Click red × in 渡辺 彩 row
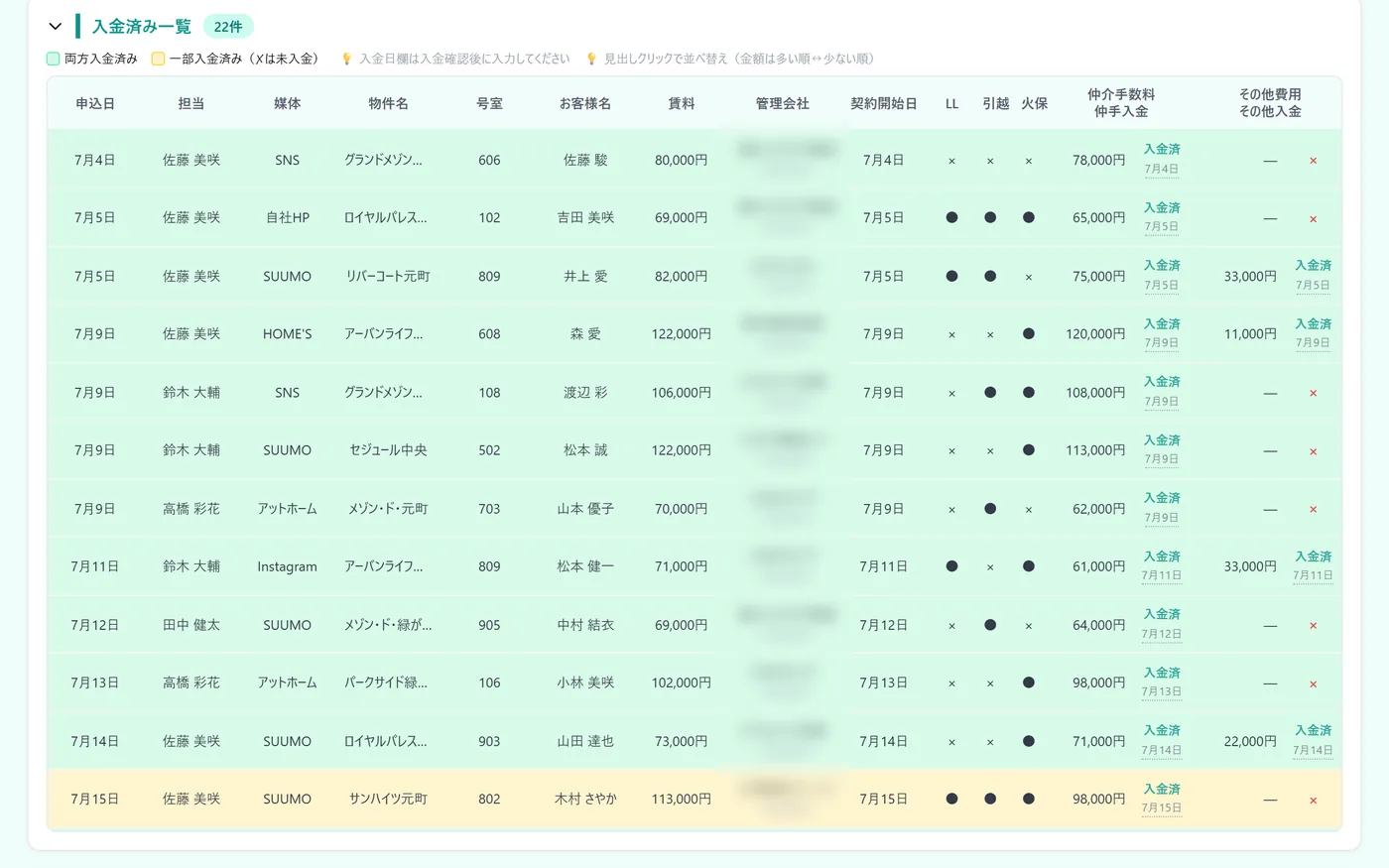Viewport: 1389px width, 868px height. point(1313,394)
